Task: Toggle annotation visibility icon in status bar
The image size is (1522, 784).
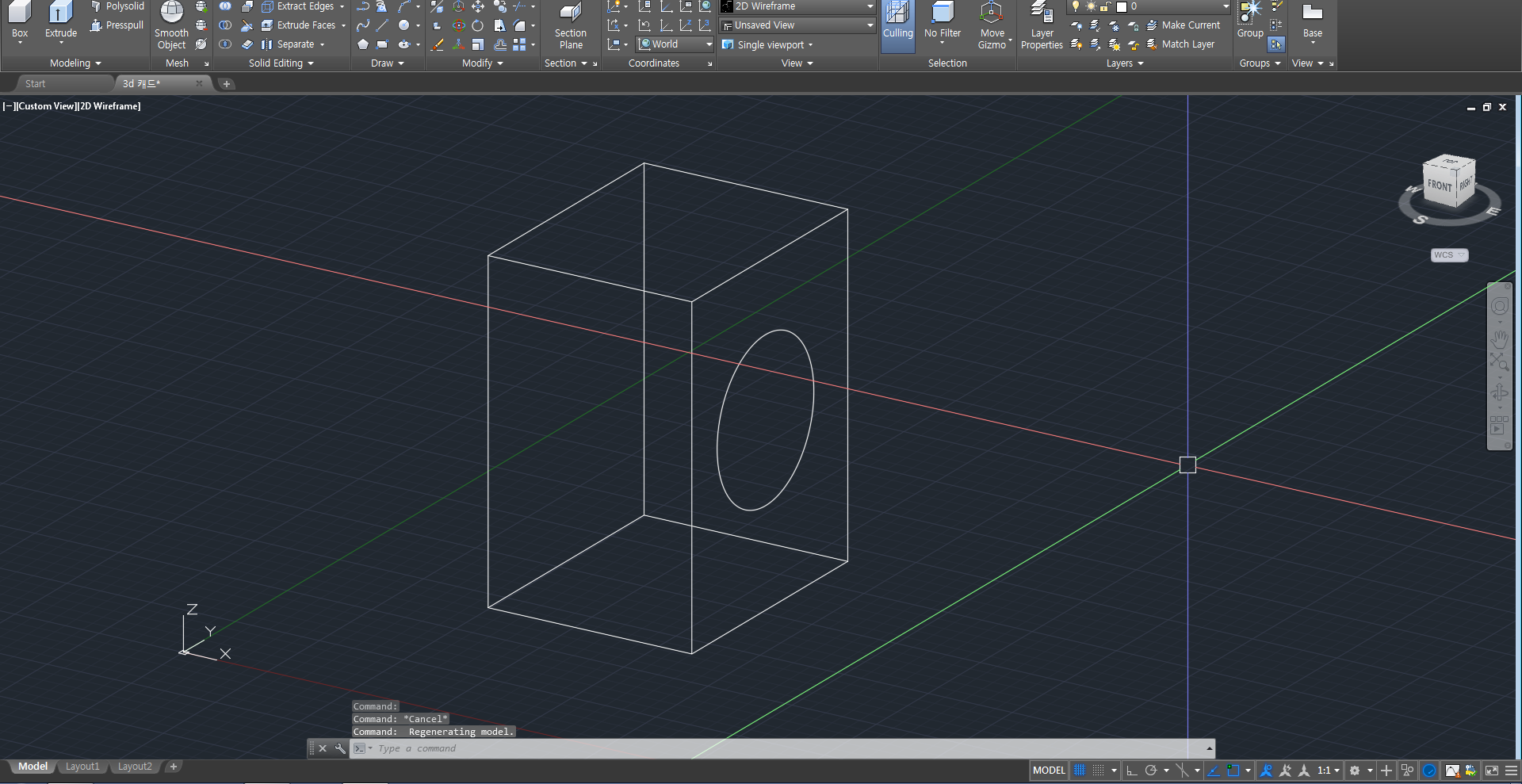Action: click(1266, 770)
